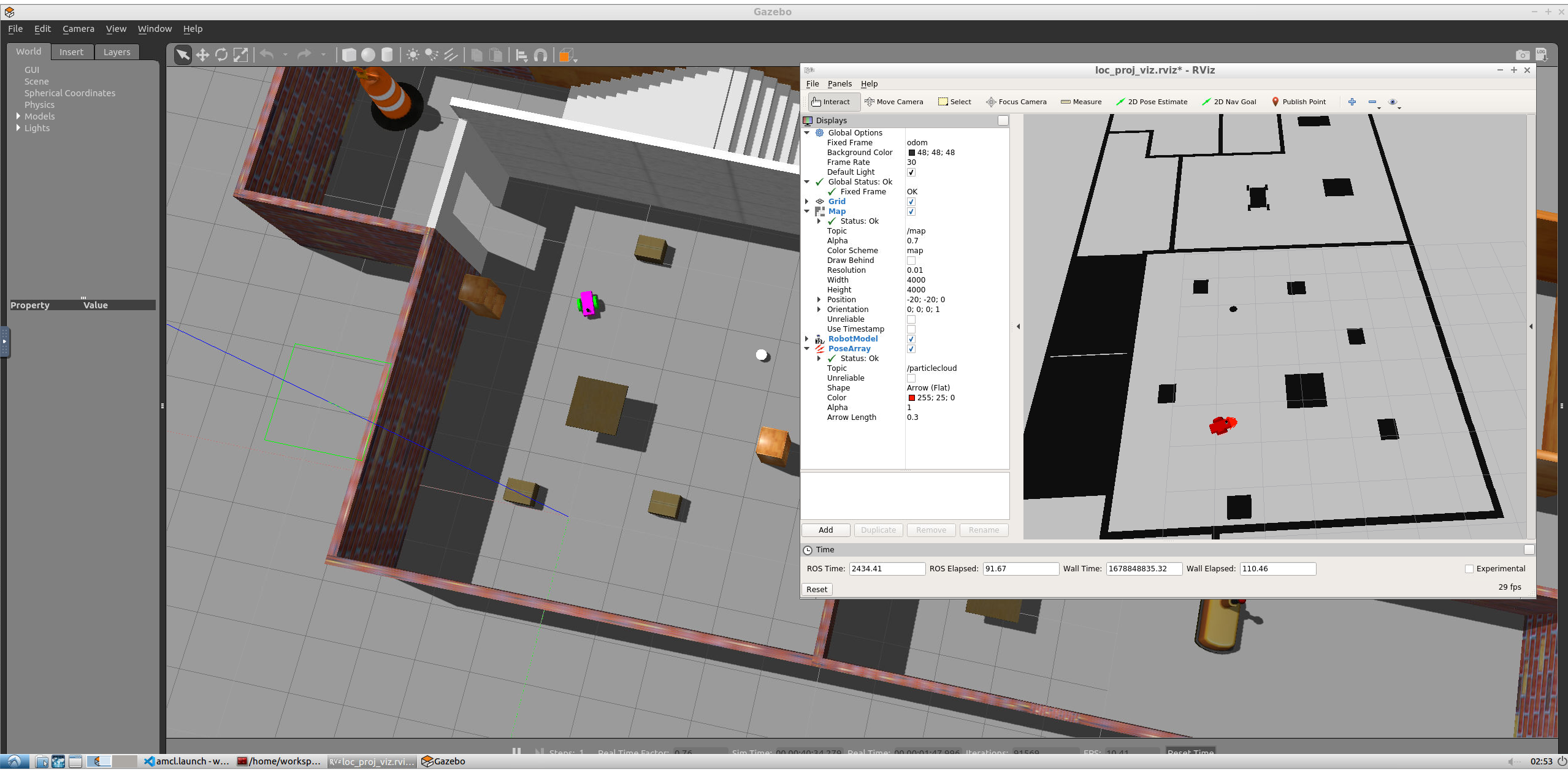Open amcl.launch taskbar window
Image resolution: width=1568 pixels, height=773 pixels.
pyautogui.click(x=187, y=761)
